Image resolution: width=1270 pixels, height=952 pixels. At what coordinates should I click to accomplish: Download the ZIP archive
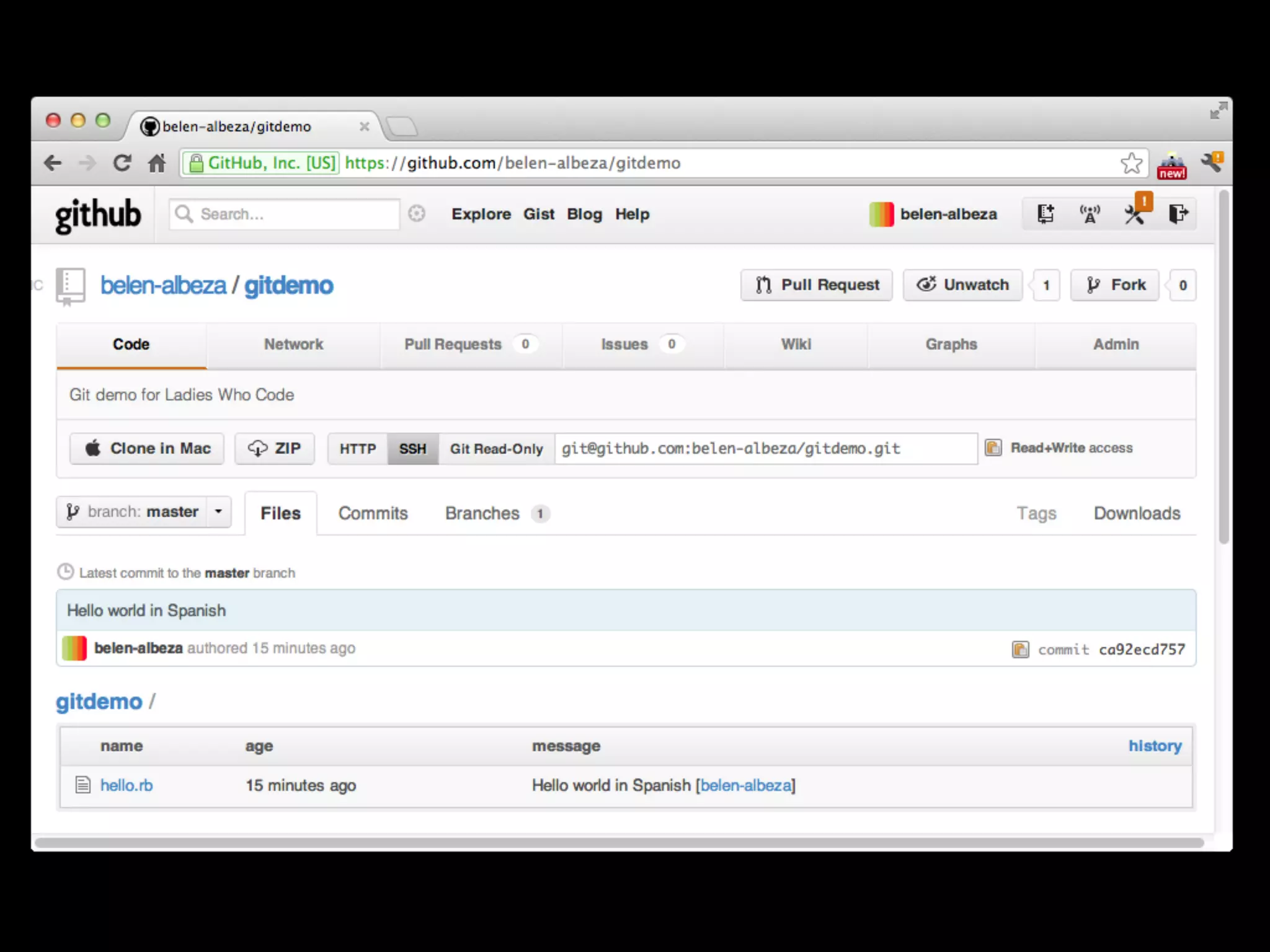(x=274, y=449)
